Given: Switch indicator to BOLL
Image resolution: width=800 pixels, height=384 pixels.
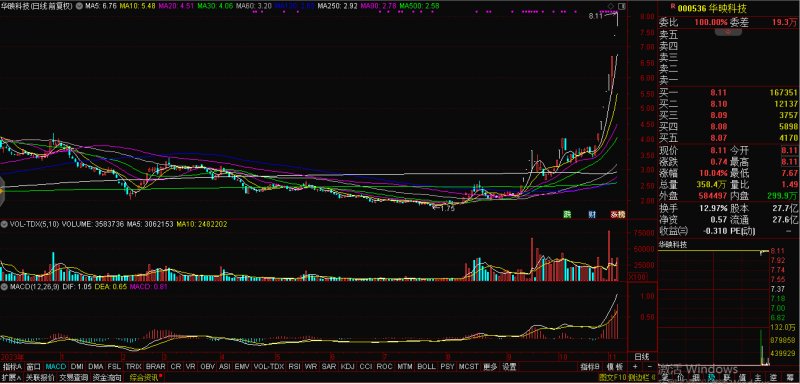Looking at the screenshot, I should pos(427,367).
